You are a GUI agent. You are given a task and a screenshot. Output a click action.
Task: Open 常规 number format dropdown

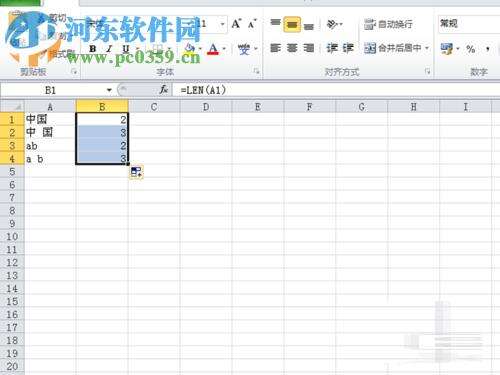[x=469, y=24]
